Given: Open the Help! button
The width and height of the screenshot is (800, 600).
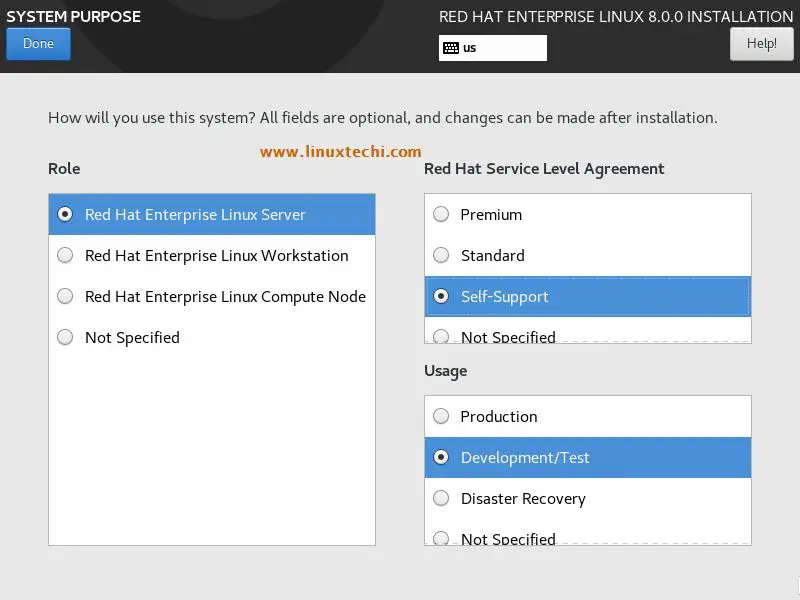Looking at the screenshot, I should click(x=761, y=44).
